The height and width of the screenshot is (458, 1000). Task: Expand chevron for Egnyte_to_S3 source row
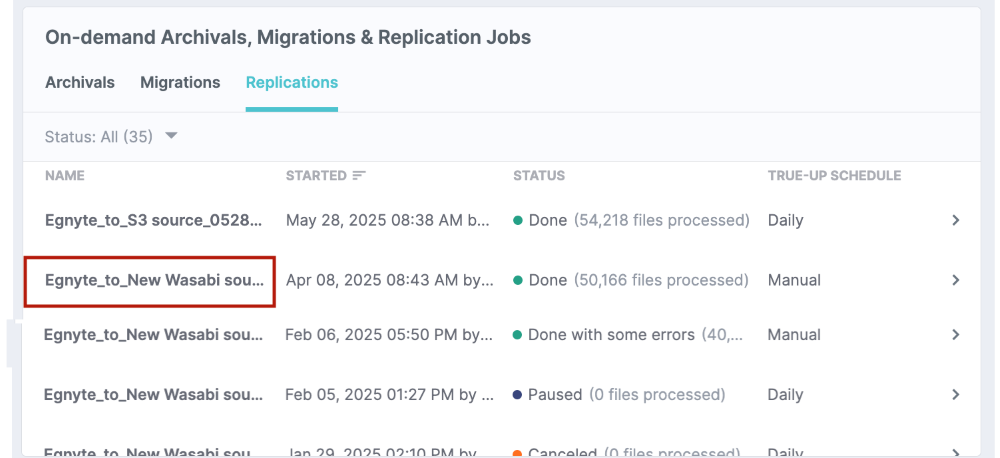[955, 220]
